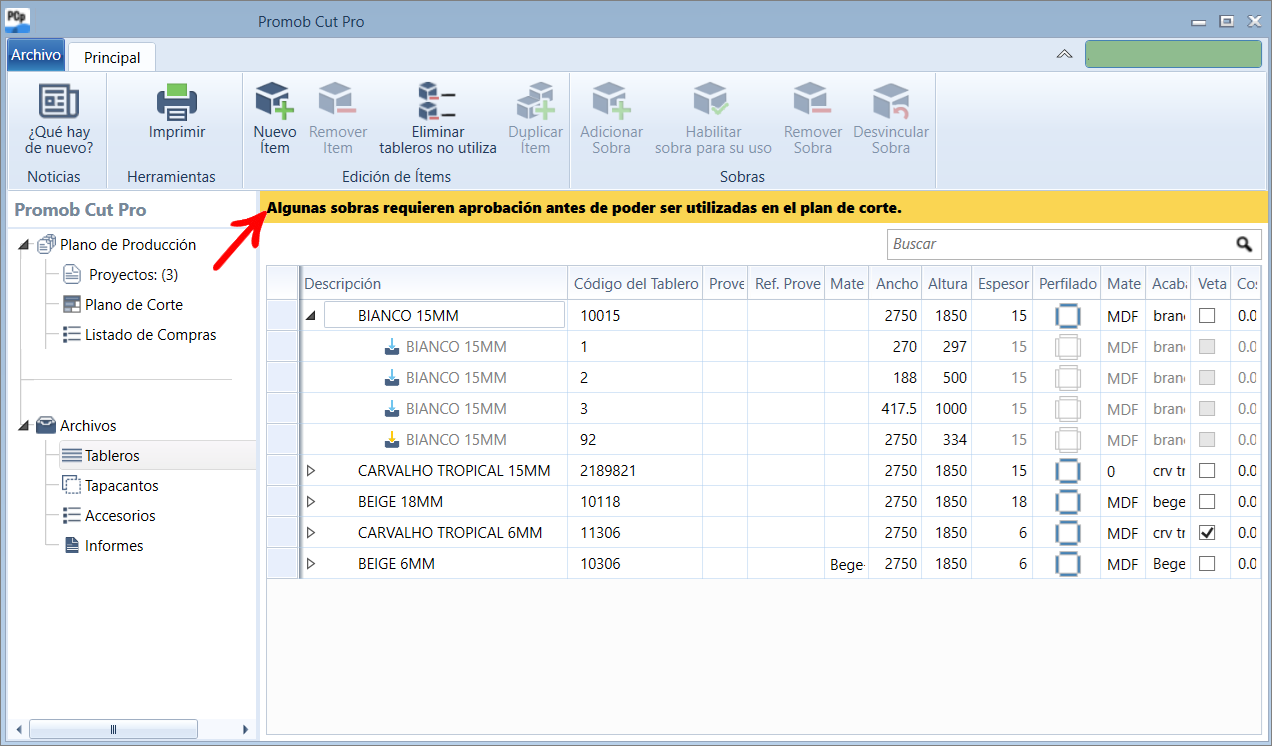The image size is (1272, 746).
Task: Click the Desvincular Sobra icon
Action: [890, 101]
